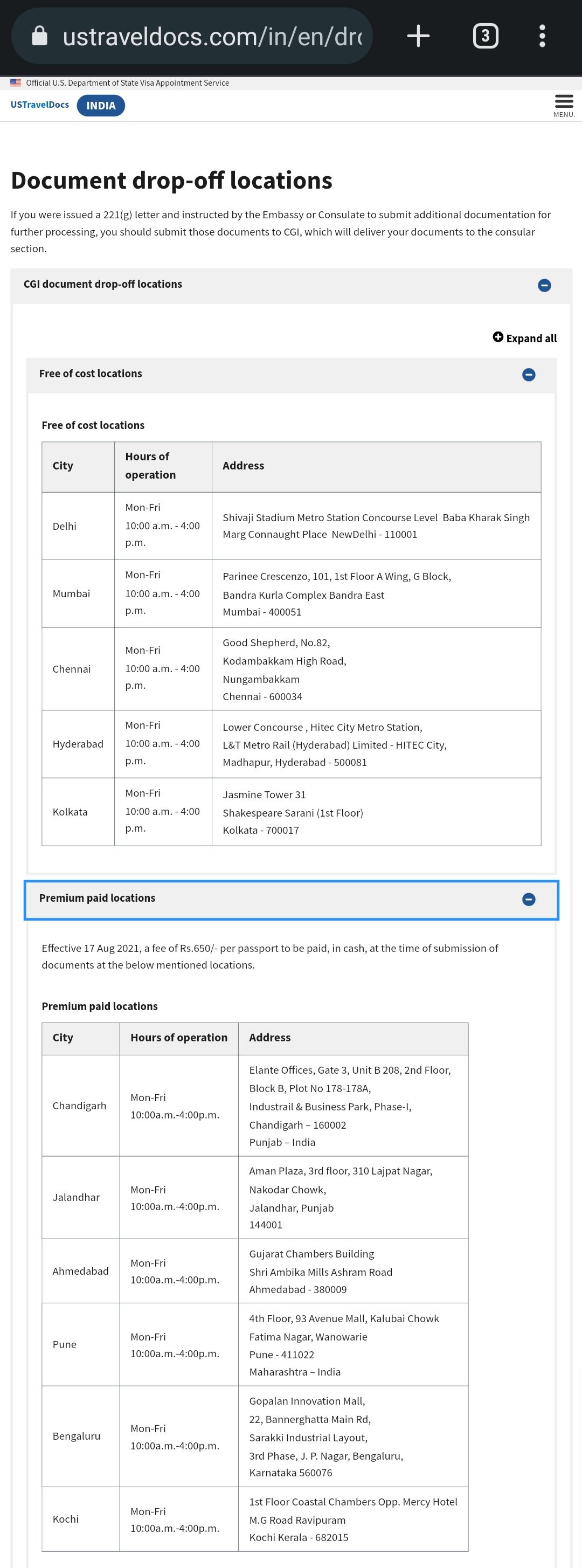This screenshot has height=1568, width=582.
Task: Select the Bengaluru city cell
Action: coord(80,1436)
